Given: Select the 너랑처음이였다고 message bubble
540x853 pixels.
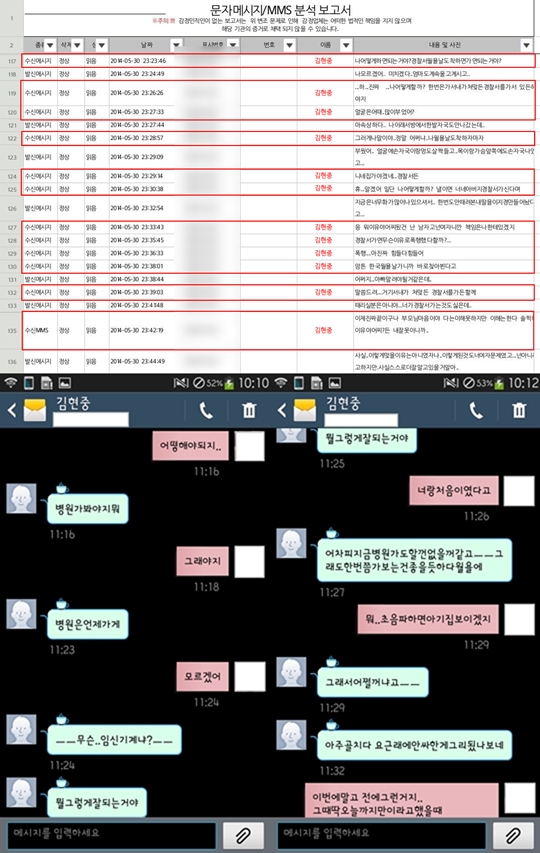Looking at the screenshot, I should tap(454, 490).
